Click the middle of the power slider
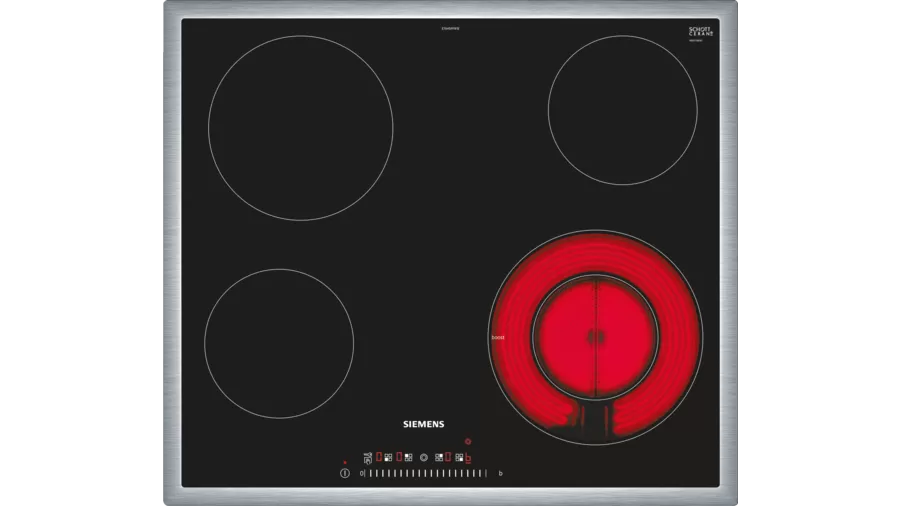Viewport: 900px width, 506px height. pos(427,472)
